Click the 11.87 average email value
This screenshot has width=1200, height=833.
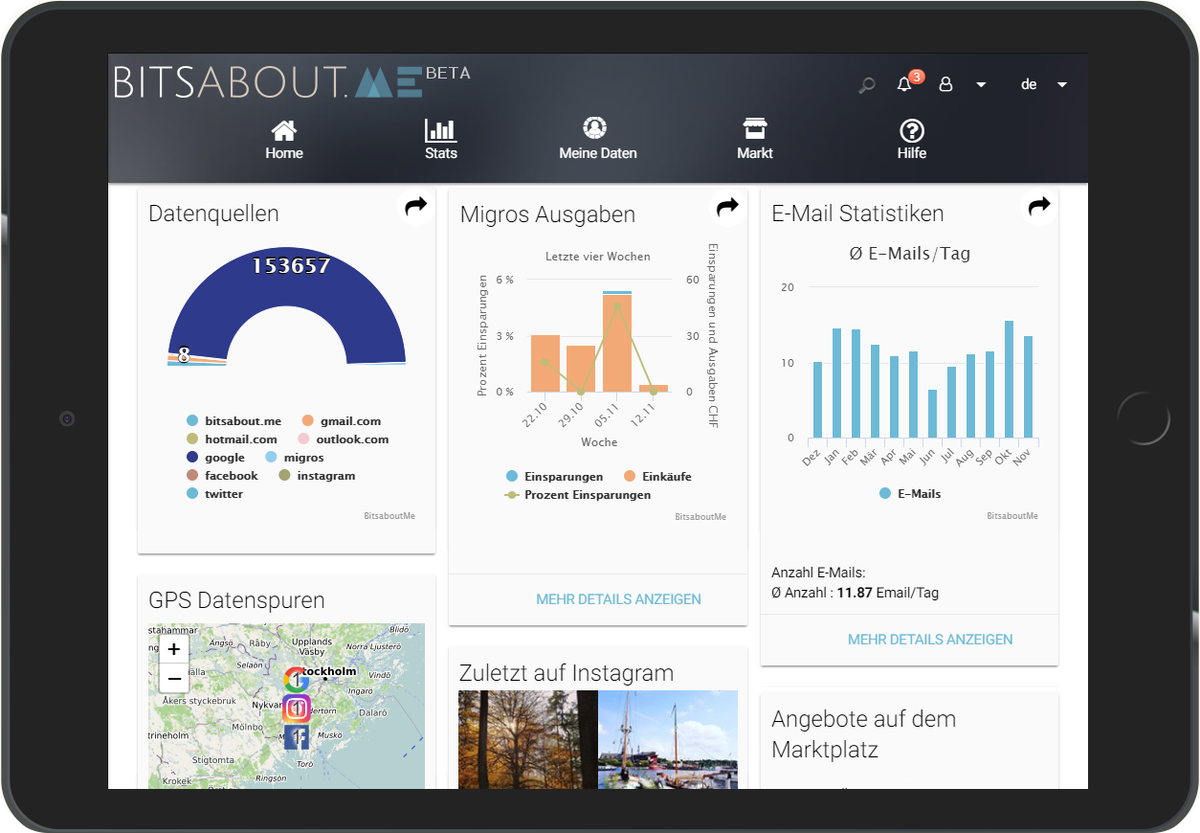855,593
